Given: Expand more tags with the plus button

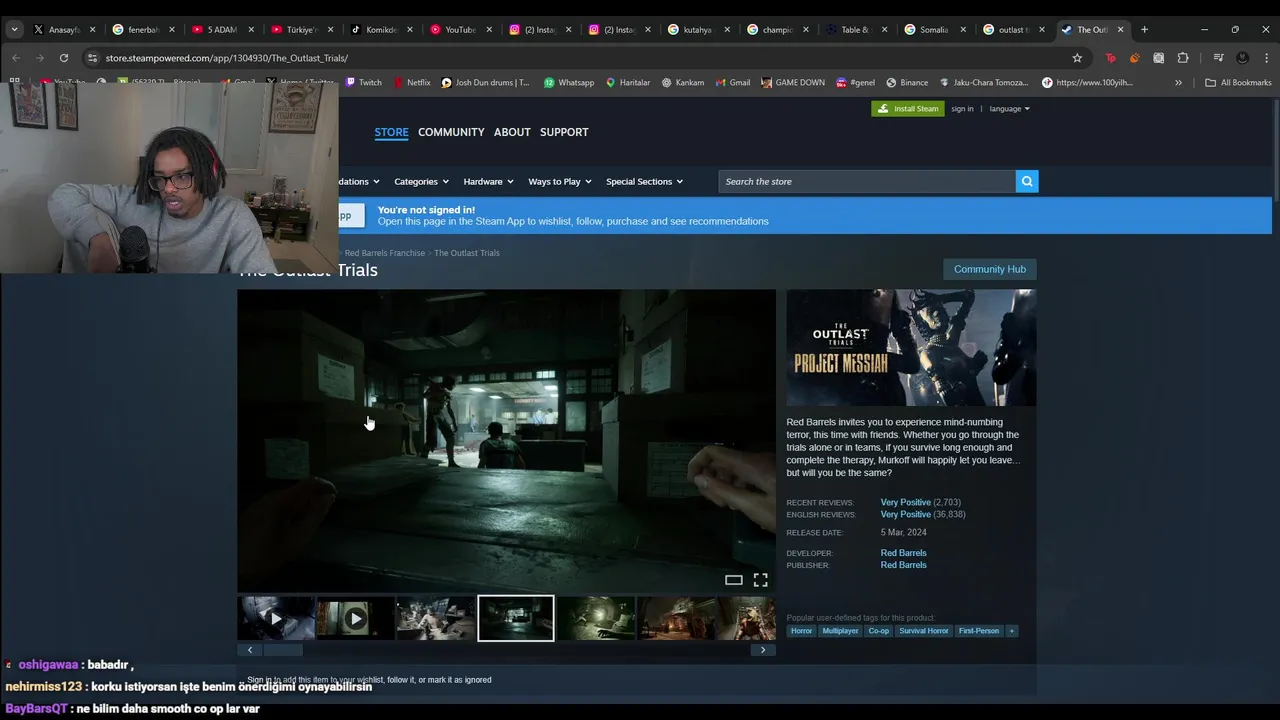Looking at the screenshot, I should (x=1011, y=631).
